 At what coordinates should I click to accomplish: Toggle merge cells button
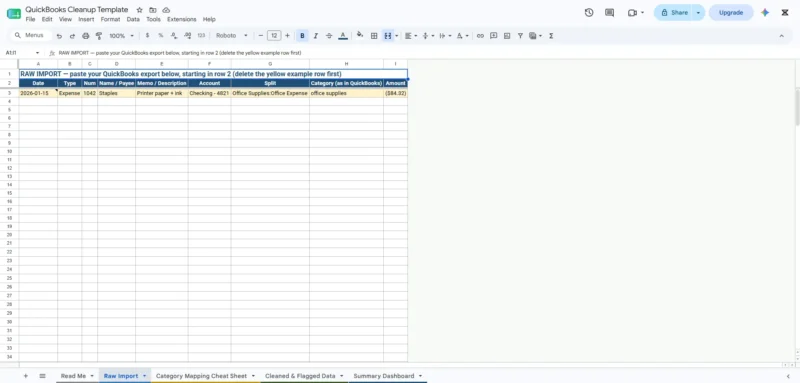pos(388,36)
